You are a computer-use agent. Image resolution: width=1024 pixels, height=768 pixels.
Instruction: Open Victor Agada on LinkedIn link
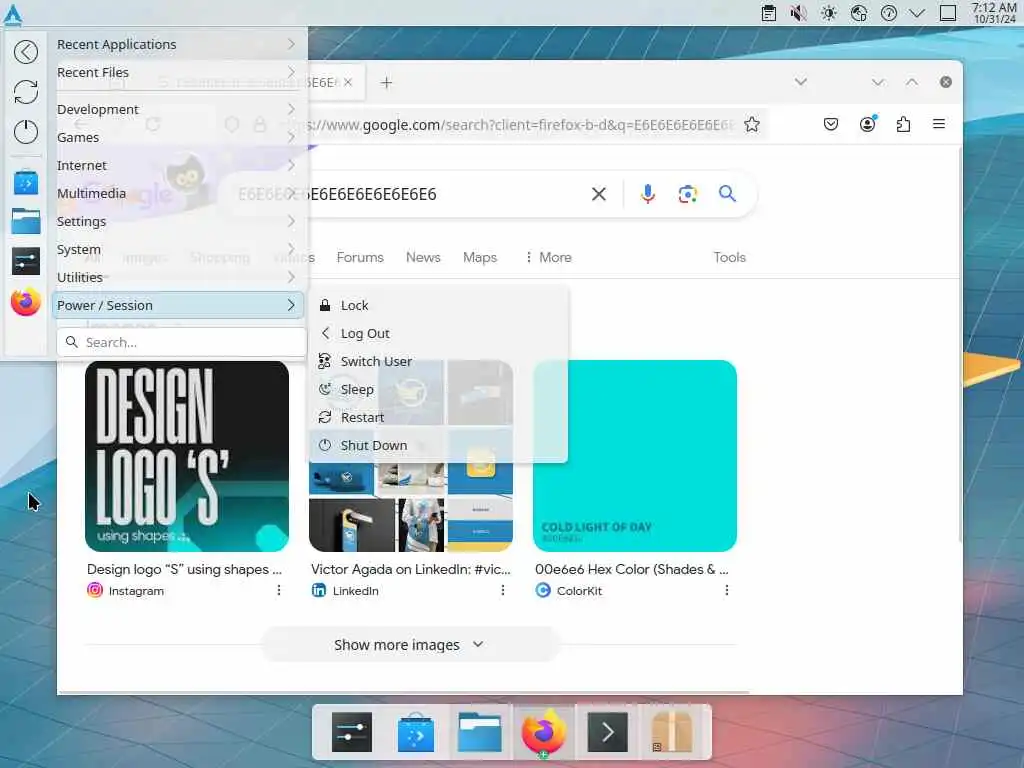[411, 569]
